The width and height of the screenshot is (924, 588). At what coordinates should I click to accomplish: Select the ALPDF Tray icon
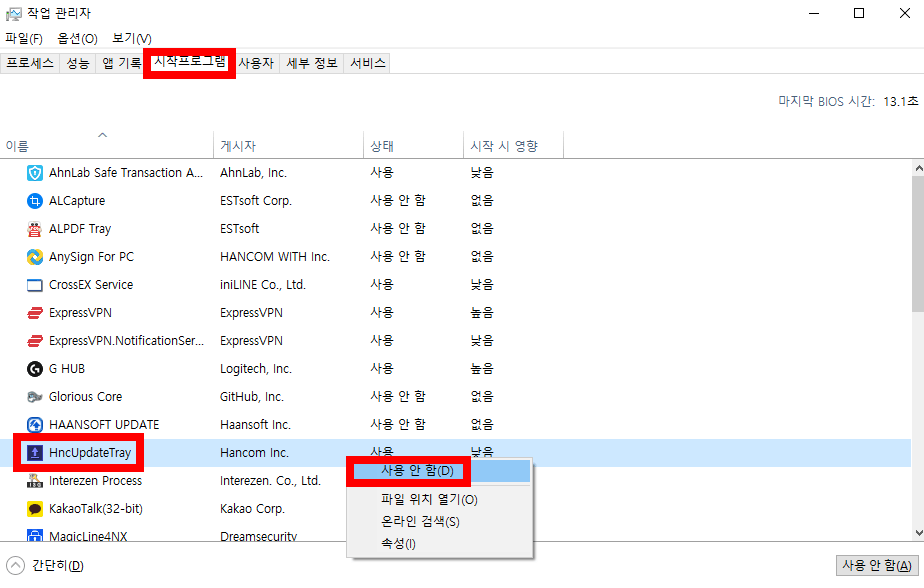point(34,228)
